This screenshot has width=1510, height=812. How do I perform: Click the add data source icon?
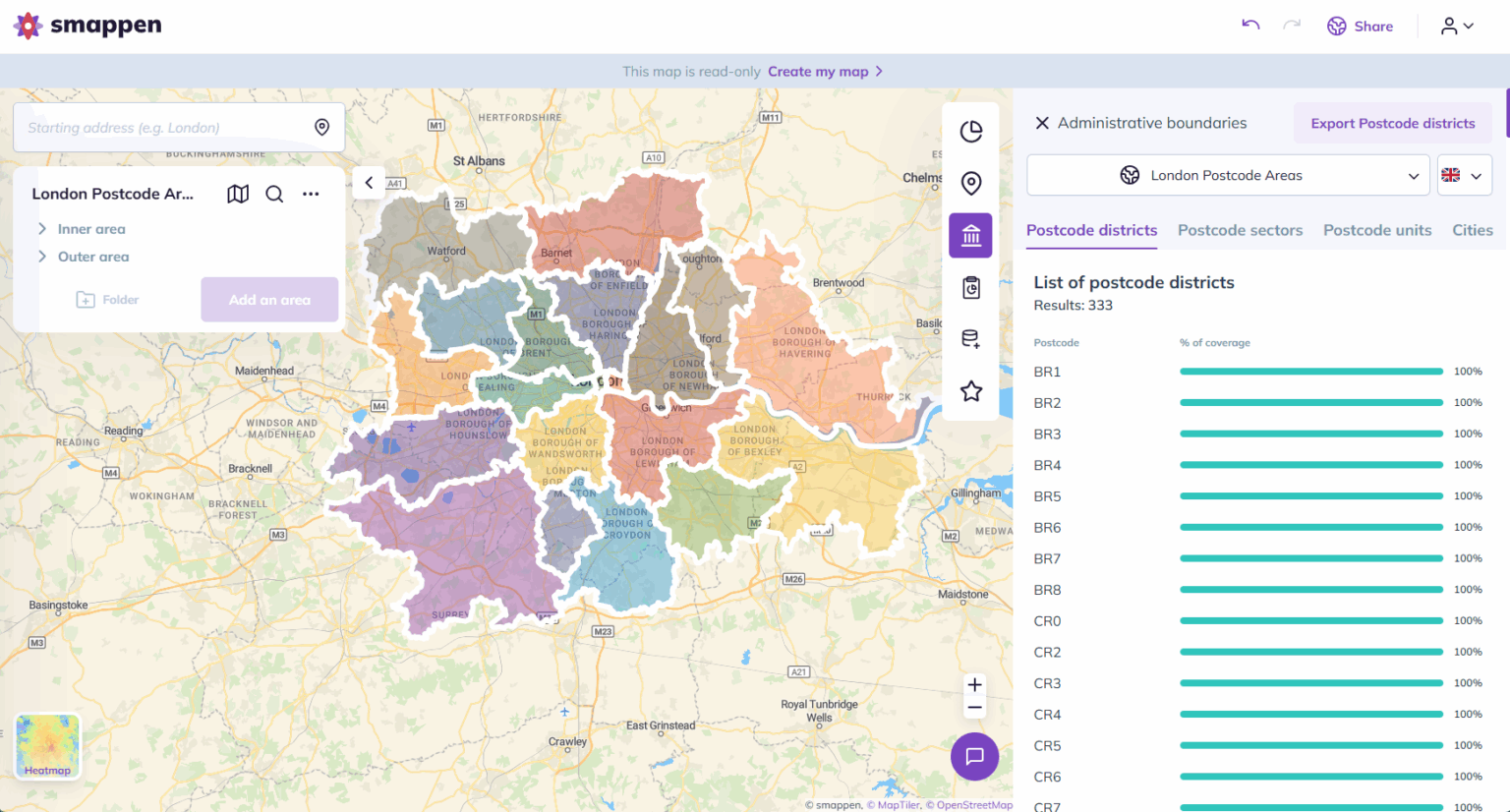click(x=970, y=338)
